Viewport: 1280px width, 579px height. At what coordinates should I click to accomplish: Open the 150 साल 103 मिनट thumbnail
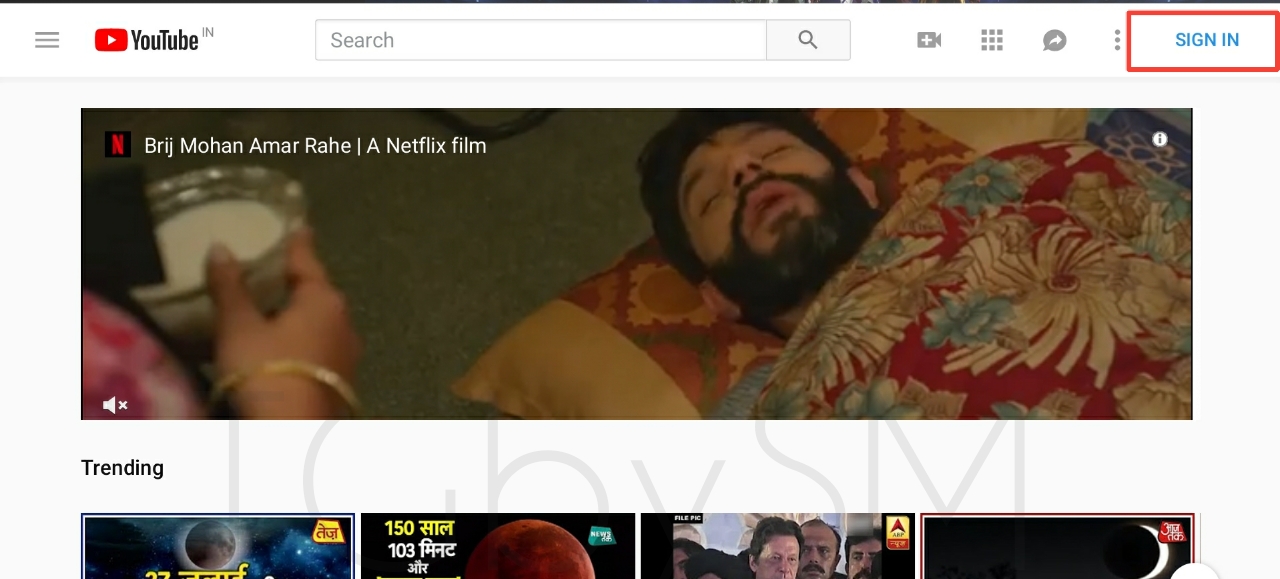pyautogui.click(x=498, y=546)
